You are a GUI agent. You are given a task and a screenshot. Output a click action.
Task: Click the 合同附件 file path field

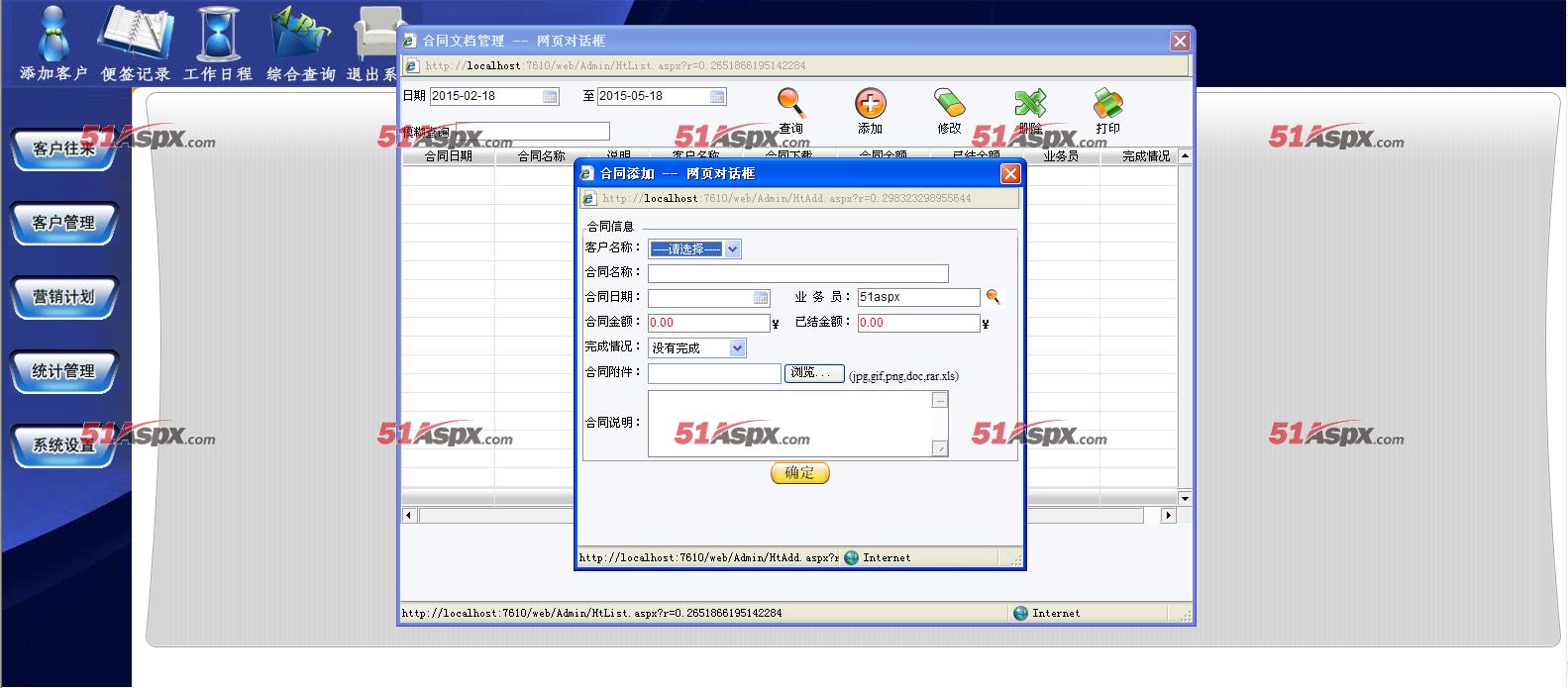(x=714, y=373)
